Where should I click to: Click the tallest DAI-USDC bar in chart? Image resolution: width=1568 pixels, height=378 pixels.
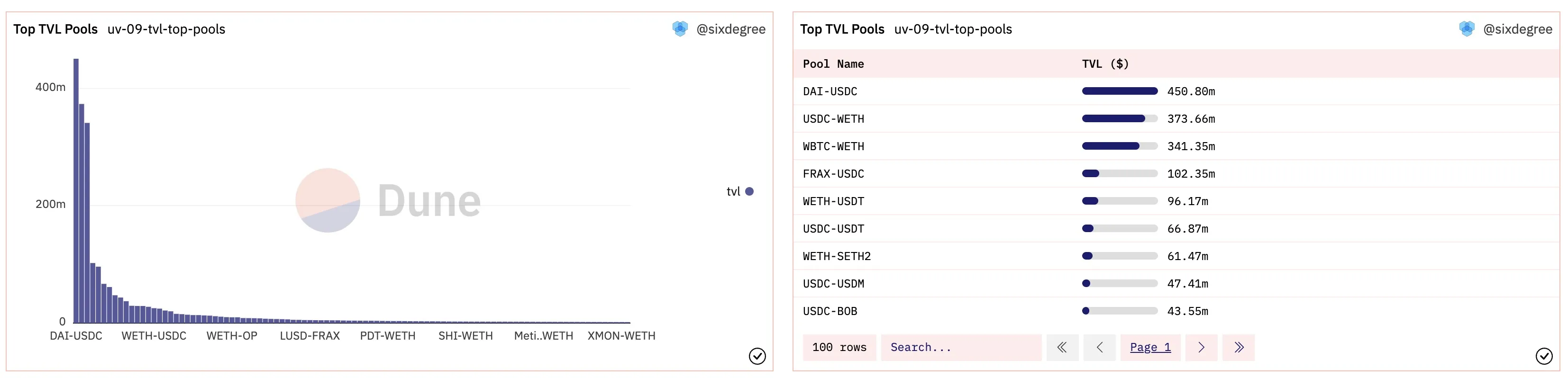[76, 190]
